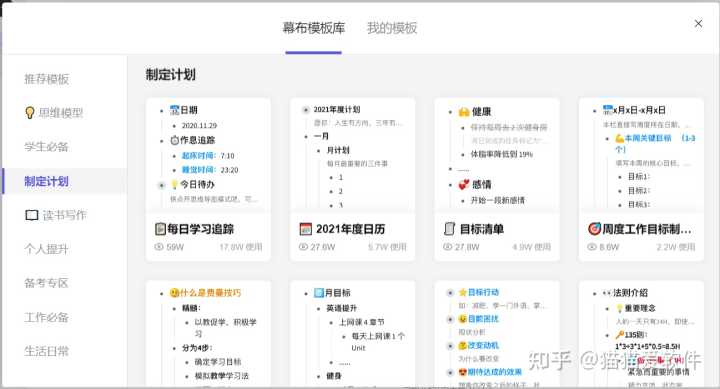The height and width of the screenshot is (389, 720).
Task: Click the eye icon next to 27.6W
Action: tap(303, 247)
